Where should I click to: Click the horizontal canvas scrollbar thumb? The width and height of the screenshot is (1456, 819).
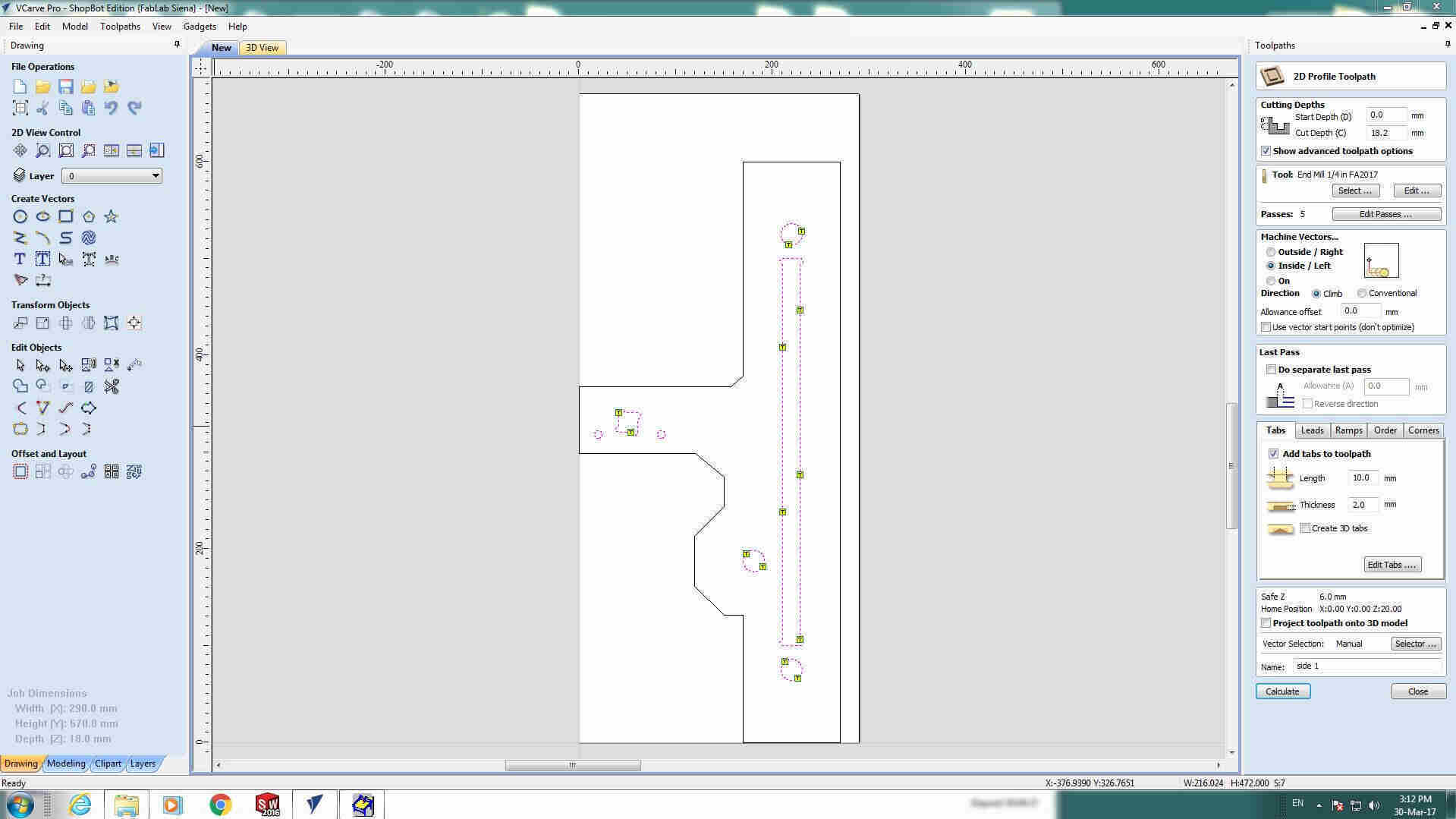(x=573, y=765)
